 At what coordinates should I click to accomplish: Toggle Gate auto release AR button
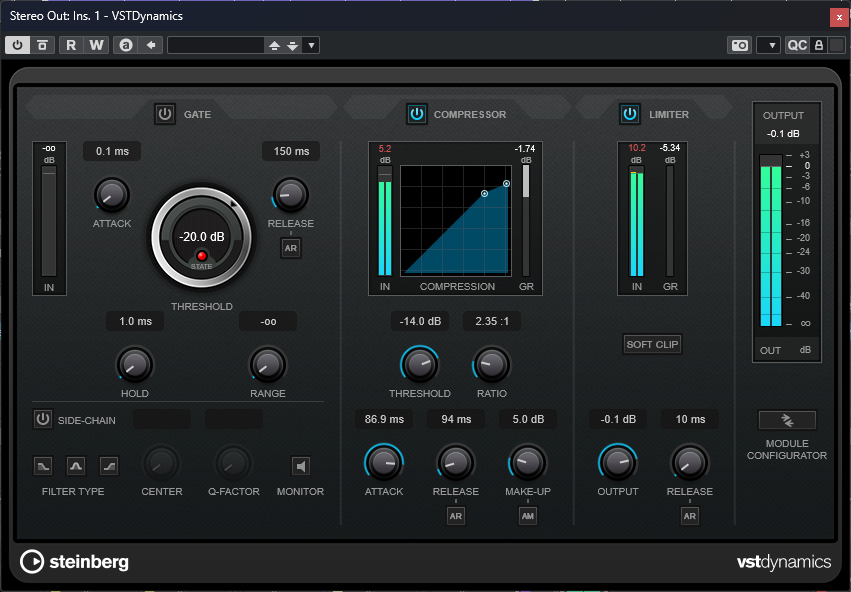291,248
